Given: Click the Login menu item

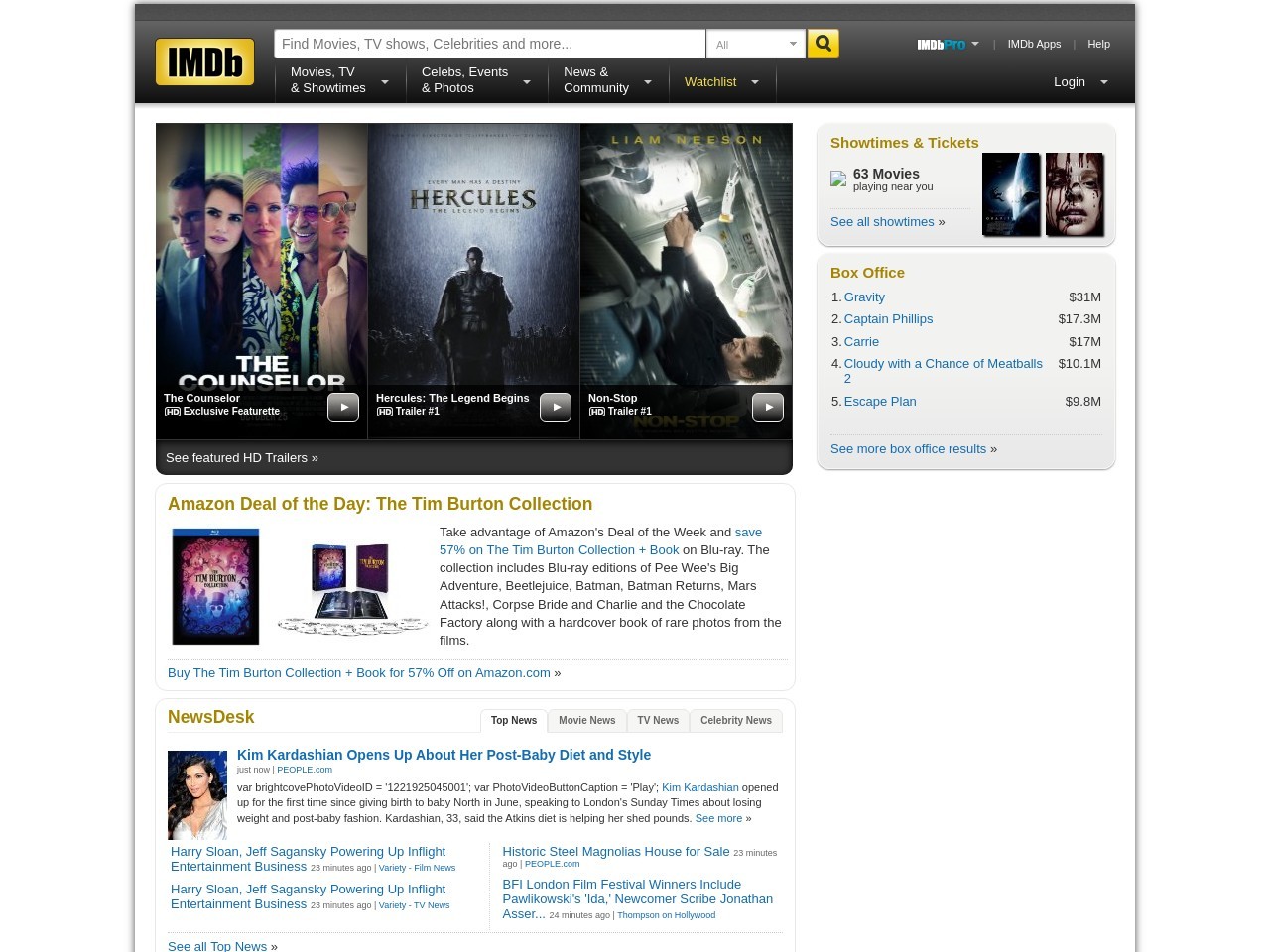Looking at the screenshot, I should point(1070,82).
